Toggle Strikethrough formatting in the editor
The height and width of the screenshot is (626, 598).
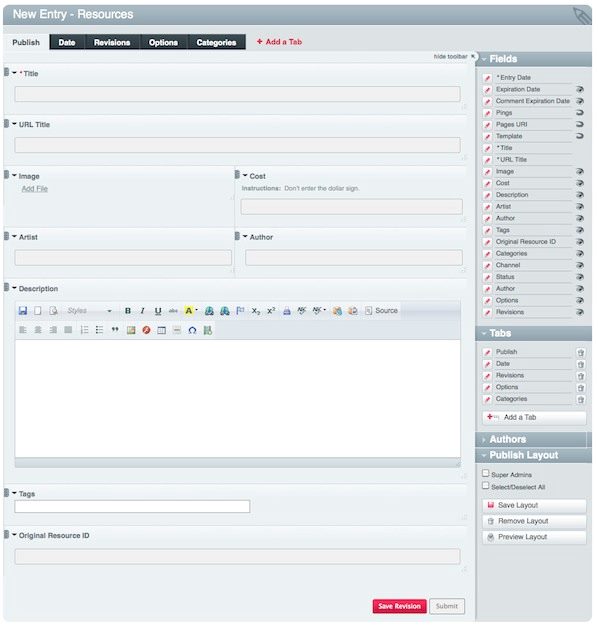pyautogui.click(x=173, y=311)
